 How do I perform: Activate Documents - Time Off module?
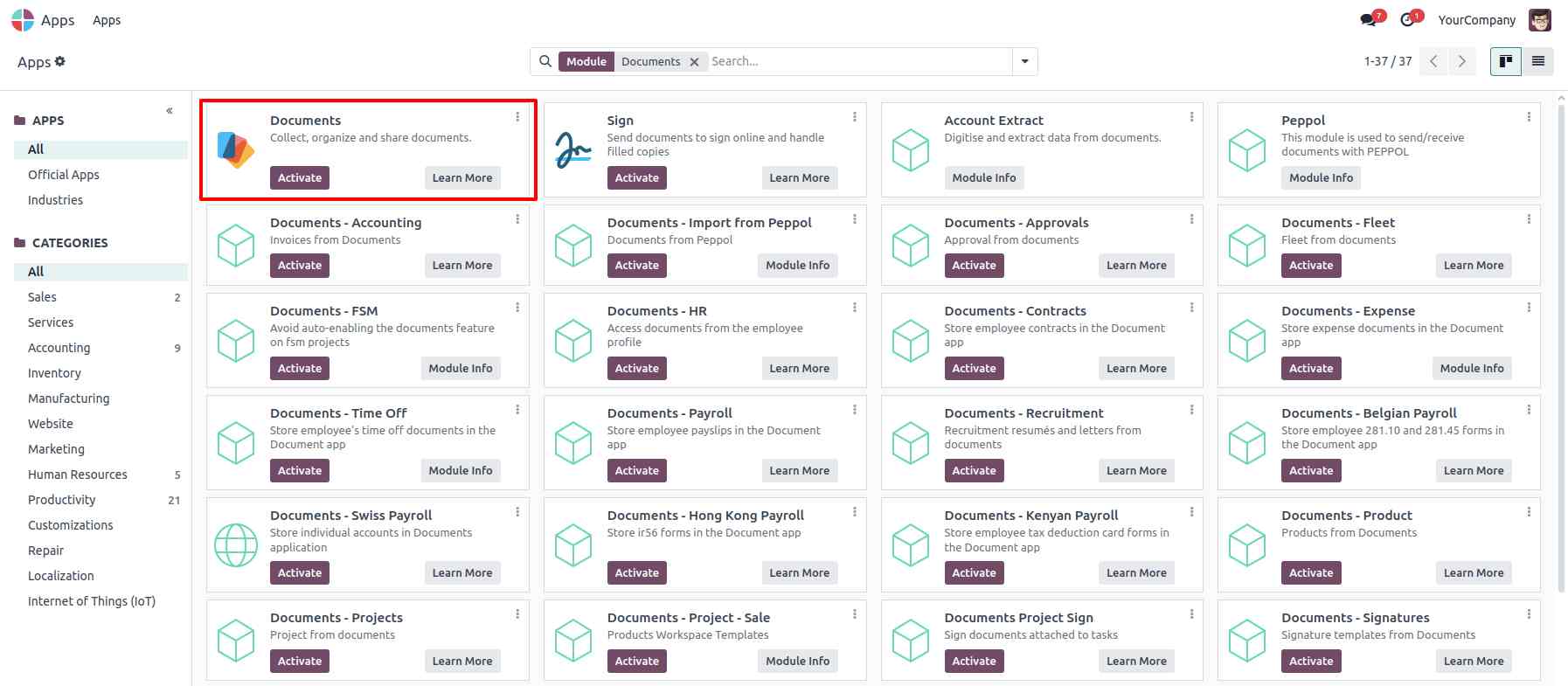pos(300,470)
